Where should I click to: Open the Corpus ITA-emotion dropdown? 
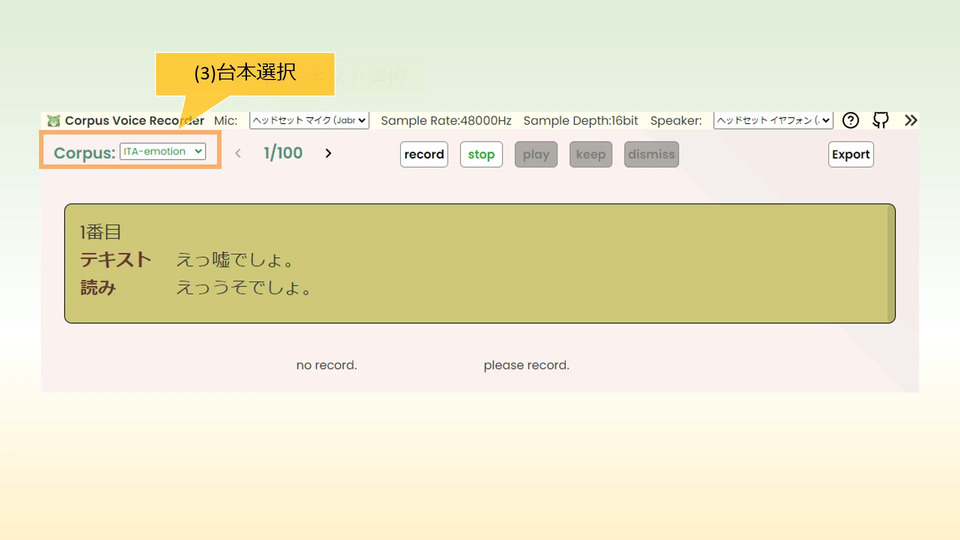162,151
